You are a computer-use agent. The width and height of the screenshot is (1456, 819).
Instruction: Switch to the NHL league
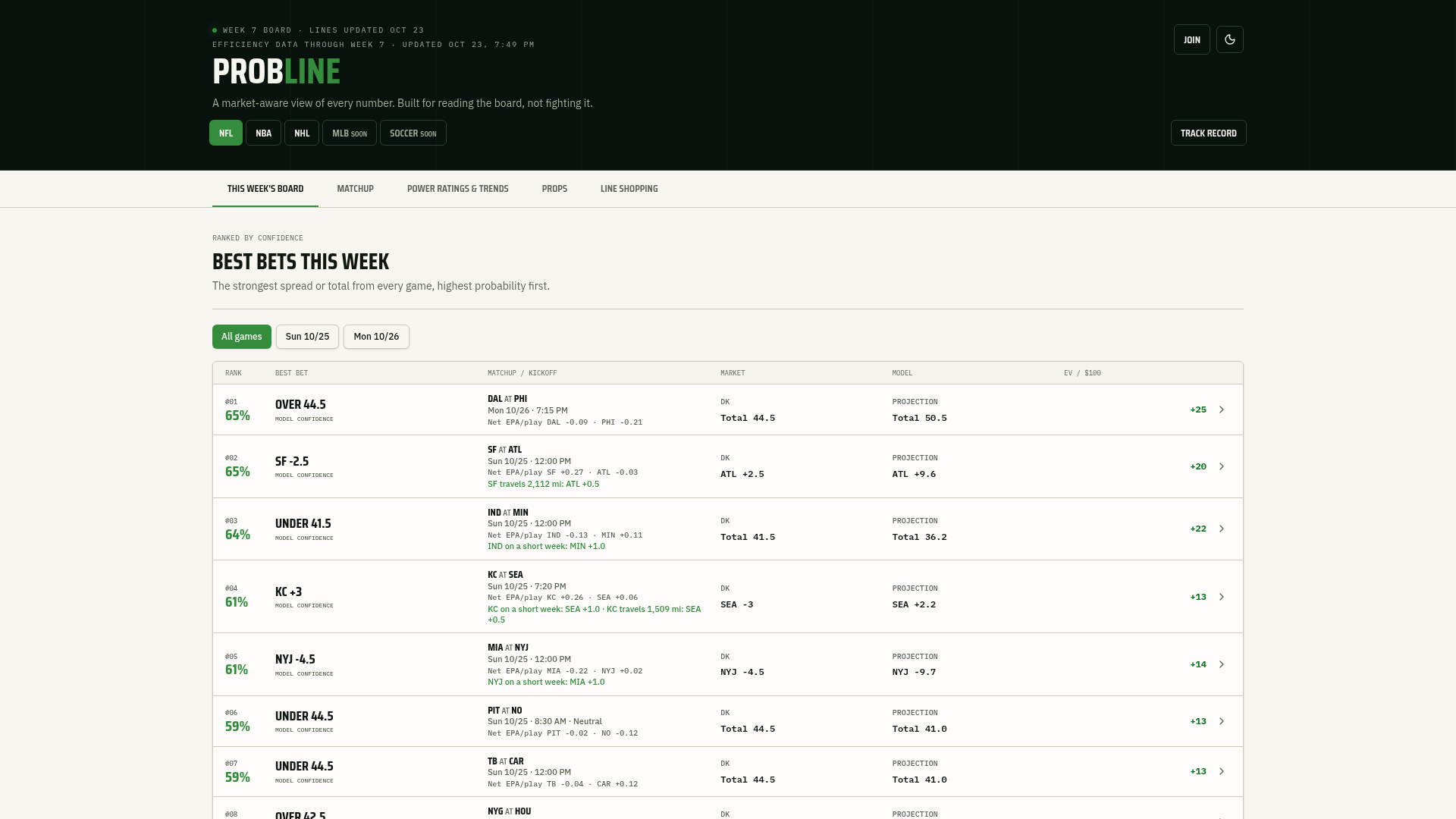(x=302, y=133)
